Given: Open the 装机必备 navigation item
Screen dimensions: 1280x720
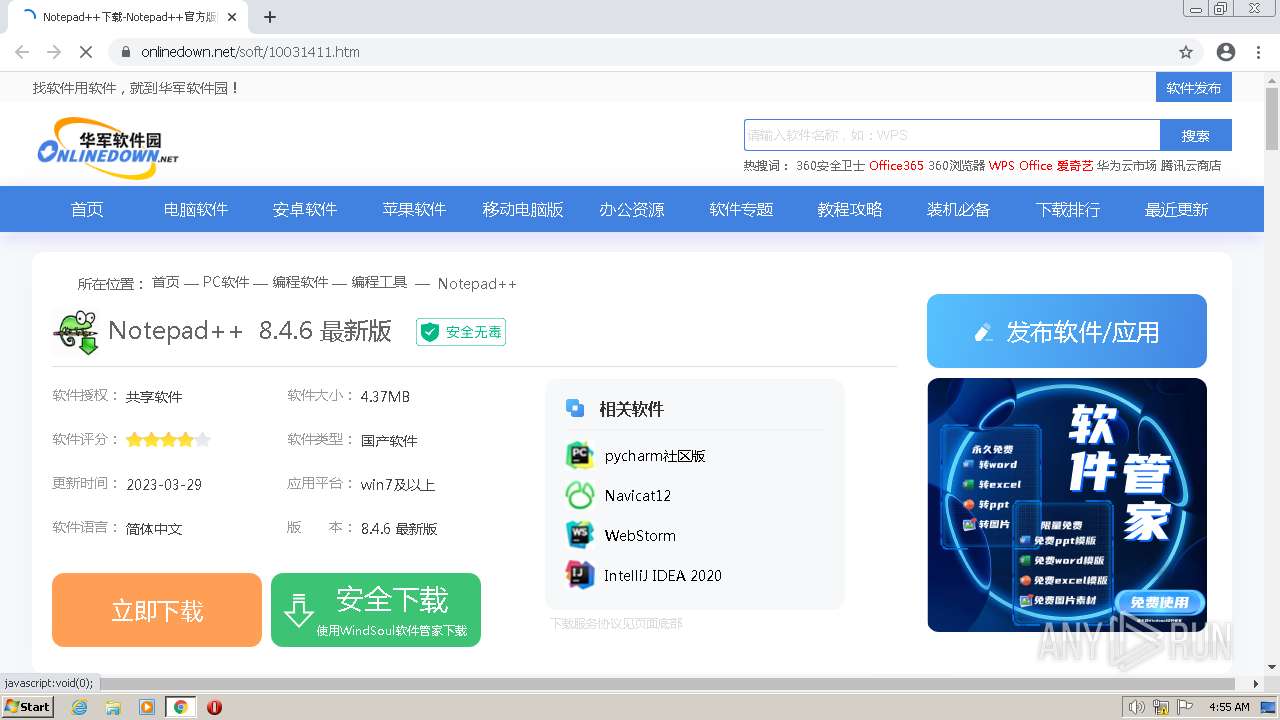Looking at the screenshot, I should (958, 209).
